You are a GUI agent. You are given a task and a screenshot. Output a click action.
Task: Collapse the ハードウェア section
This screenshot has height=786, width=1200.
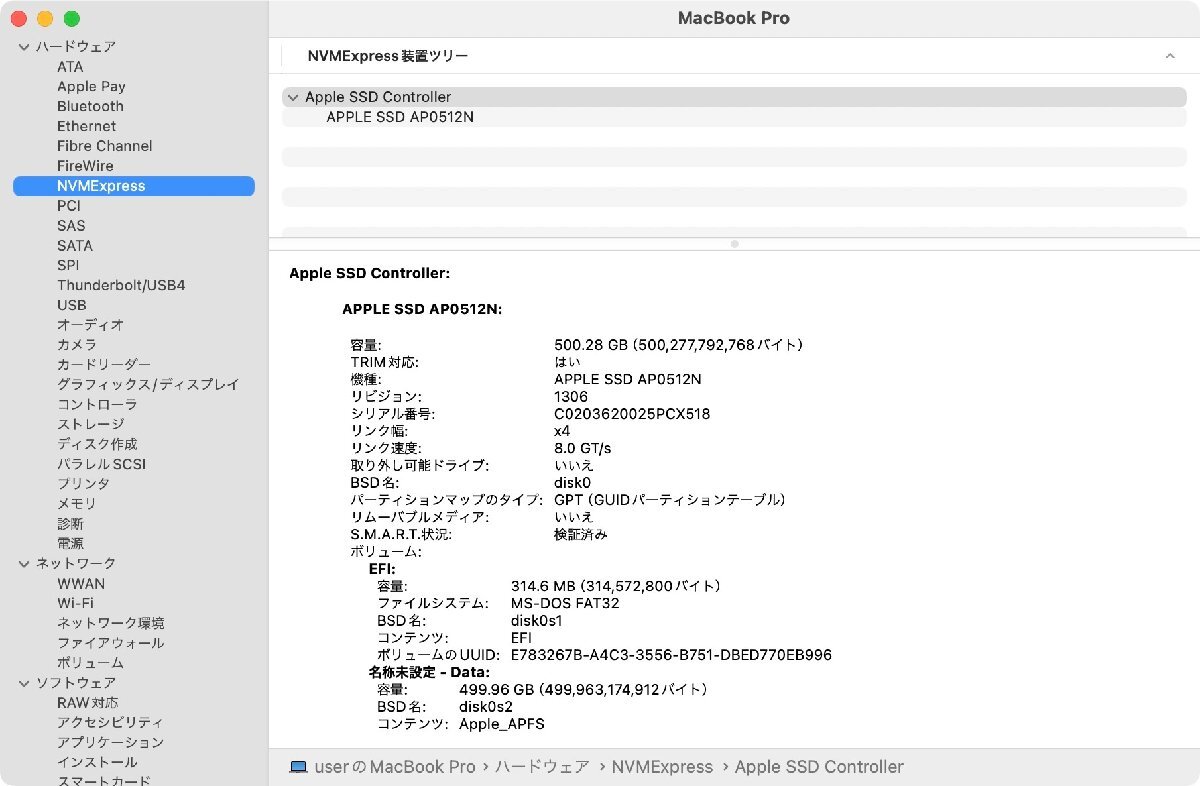coord(24,47)
